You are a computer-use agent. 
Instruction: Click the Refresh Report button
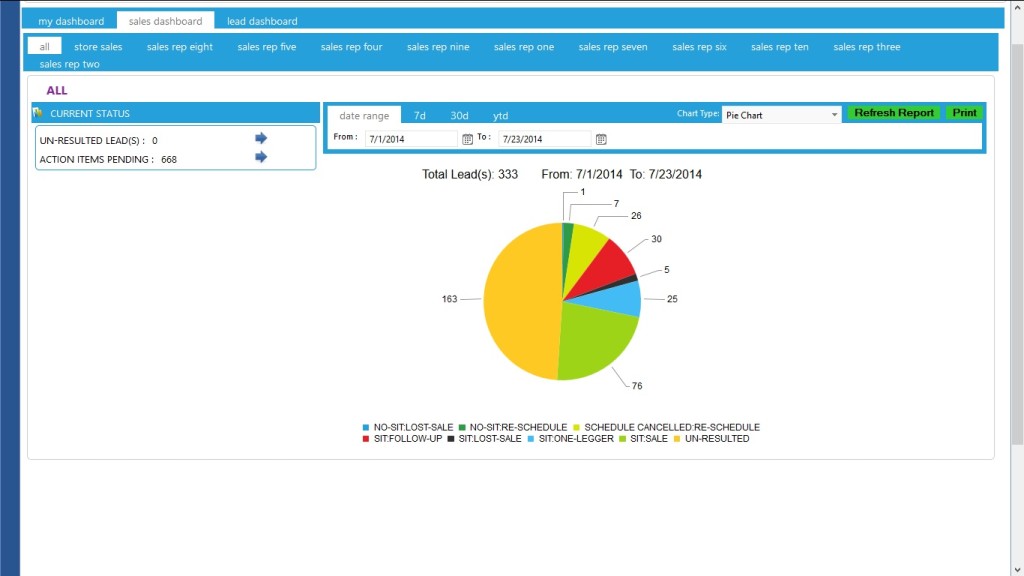893,113
